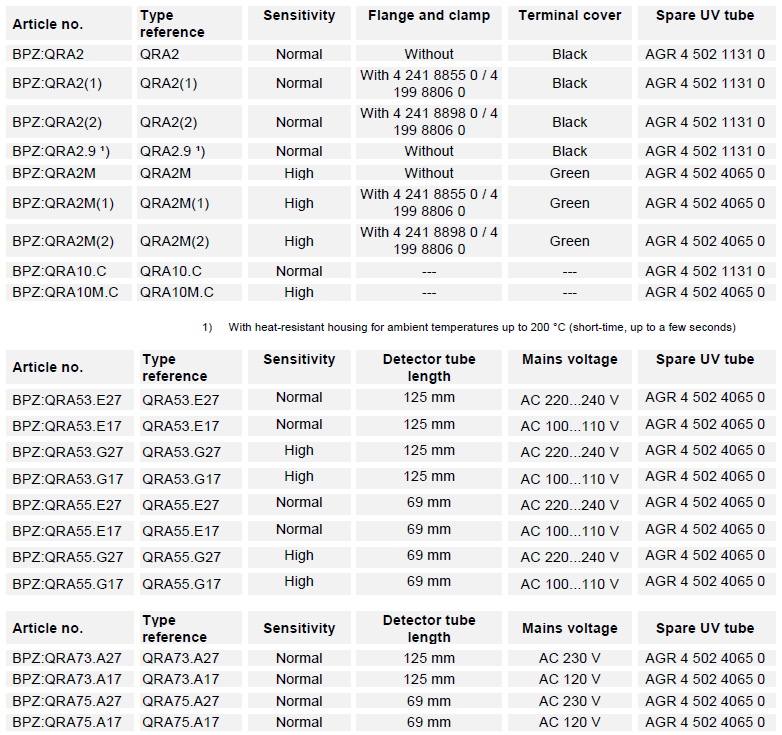Viewport: 782px width, 735px height.
Task: Select article number BPZ:QRA53.E17
Action: pyautogui.click(x=67, y=426)
